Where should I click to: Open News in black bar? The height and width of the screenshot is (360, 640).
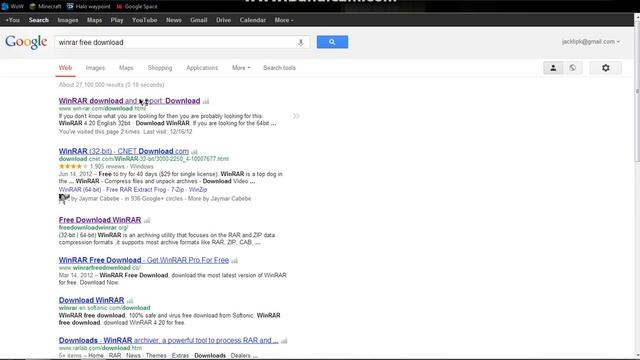173,20
